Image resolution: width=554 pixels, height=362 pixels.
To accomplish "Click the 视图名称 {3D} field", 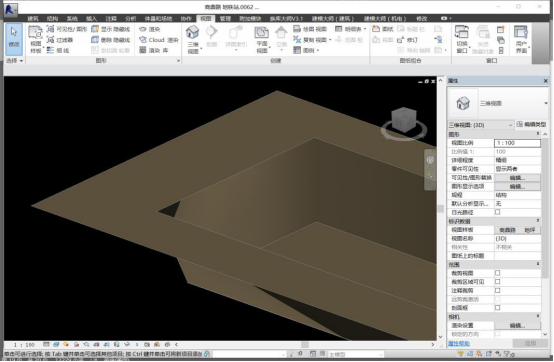I will click(x=517, y=239).
